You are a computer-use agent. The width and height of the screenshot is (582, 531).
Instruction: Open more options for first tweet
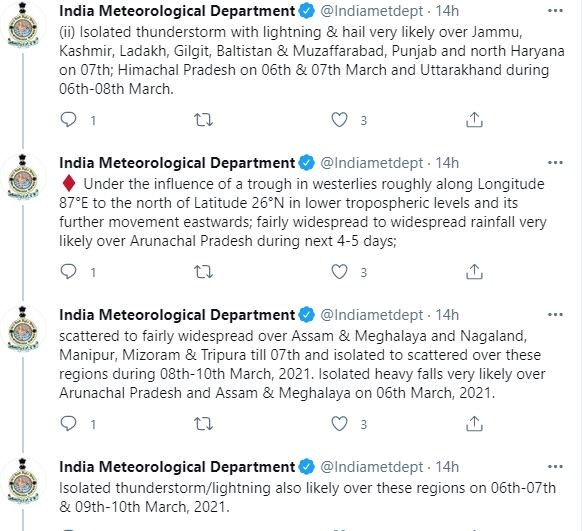point(555,11)
